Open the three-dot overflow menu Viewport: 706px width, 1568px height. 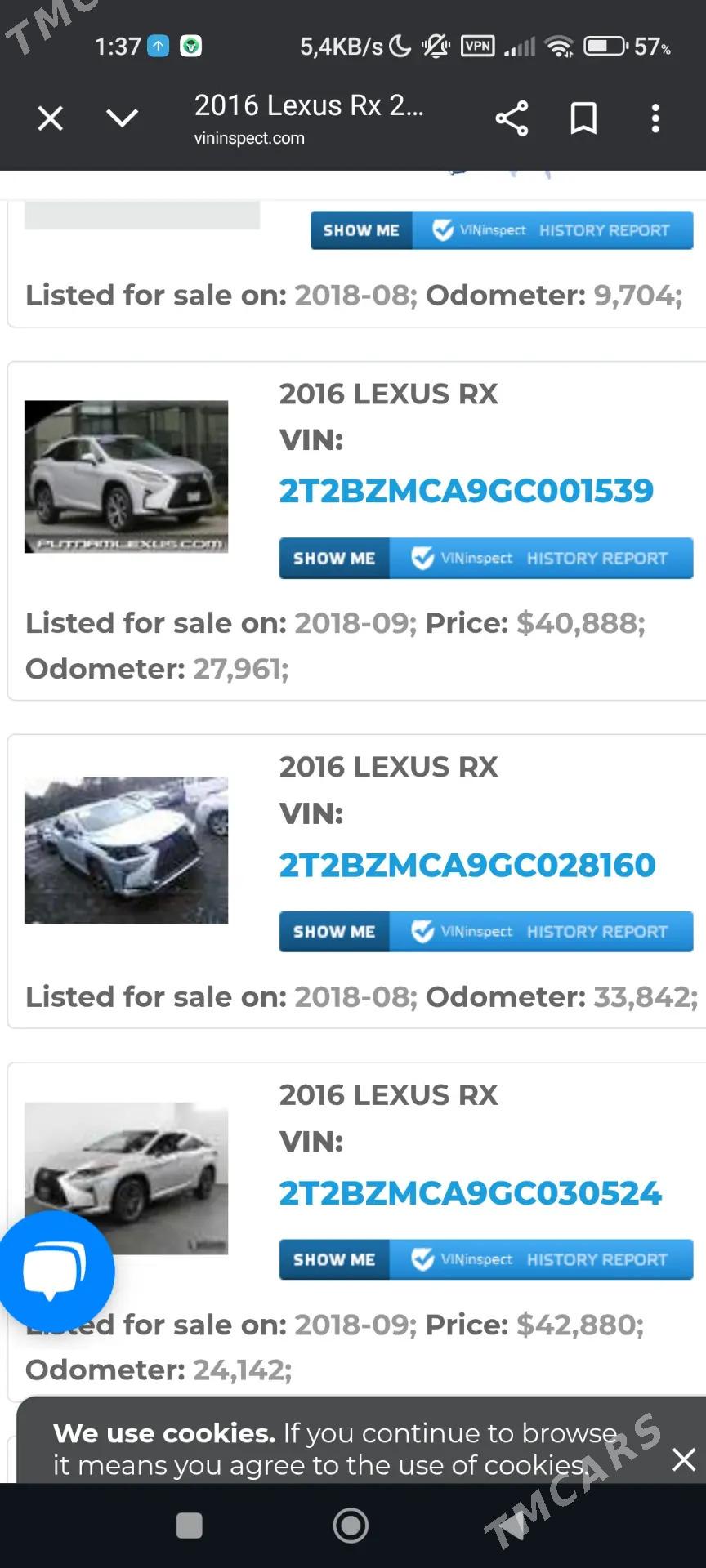click(x=655, y=118)
